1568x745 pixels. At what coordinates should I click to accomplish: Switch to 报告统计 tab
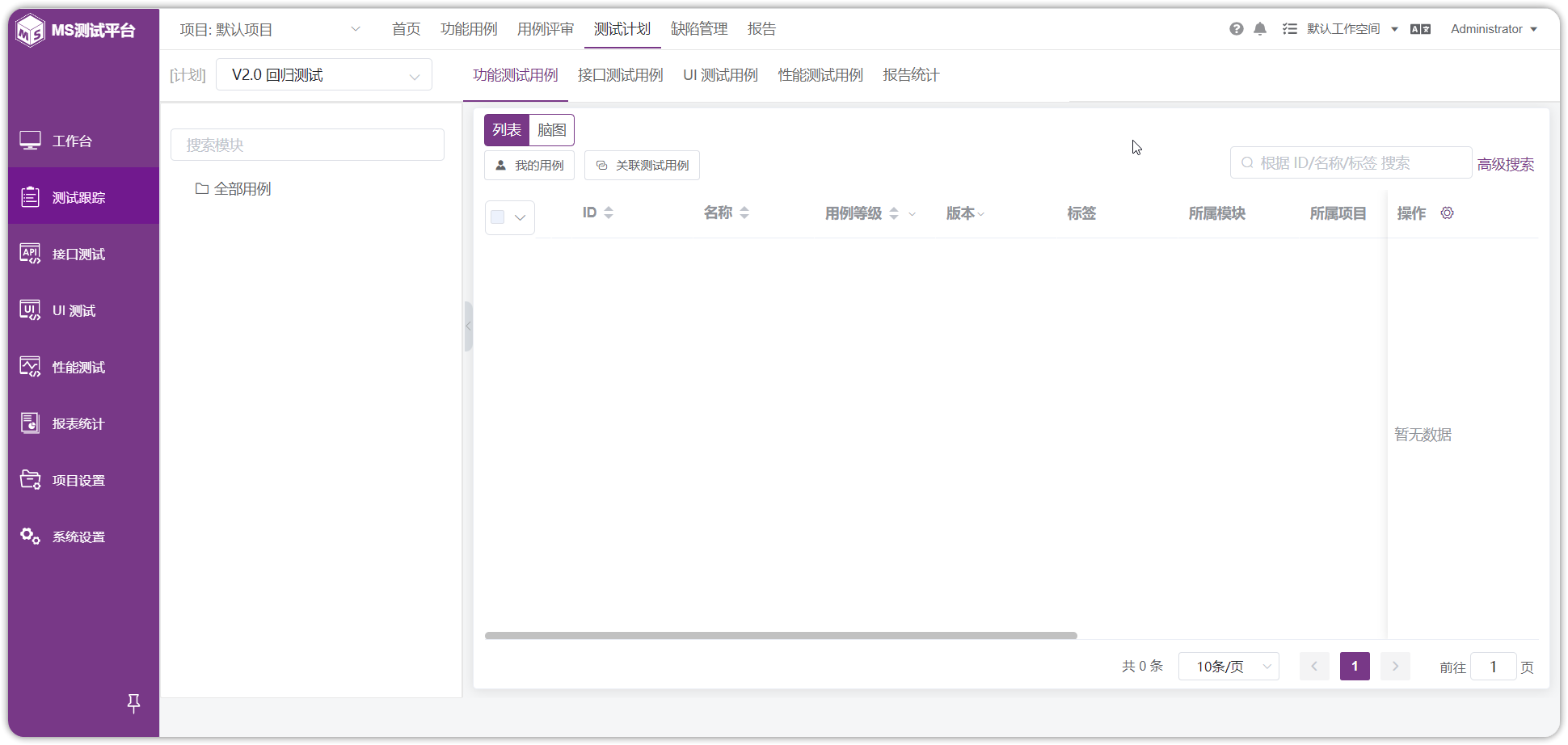click(x=911, y=75)
